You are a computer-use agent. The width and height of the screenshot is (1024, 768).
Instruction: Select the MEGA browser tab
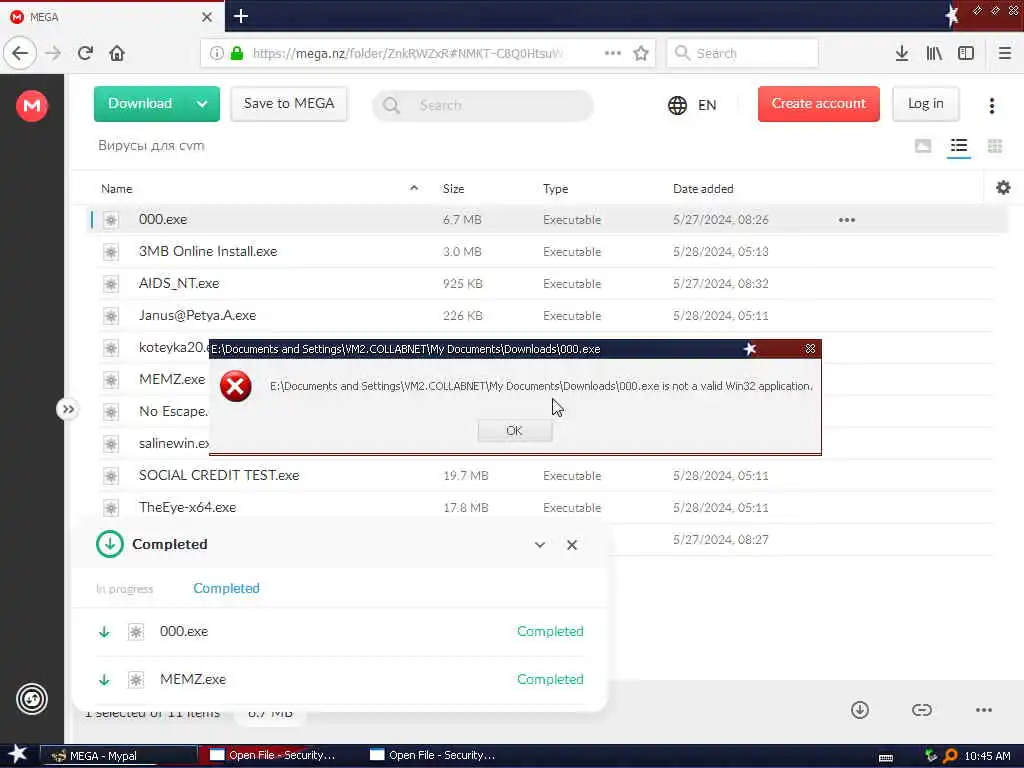point(112,17)
